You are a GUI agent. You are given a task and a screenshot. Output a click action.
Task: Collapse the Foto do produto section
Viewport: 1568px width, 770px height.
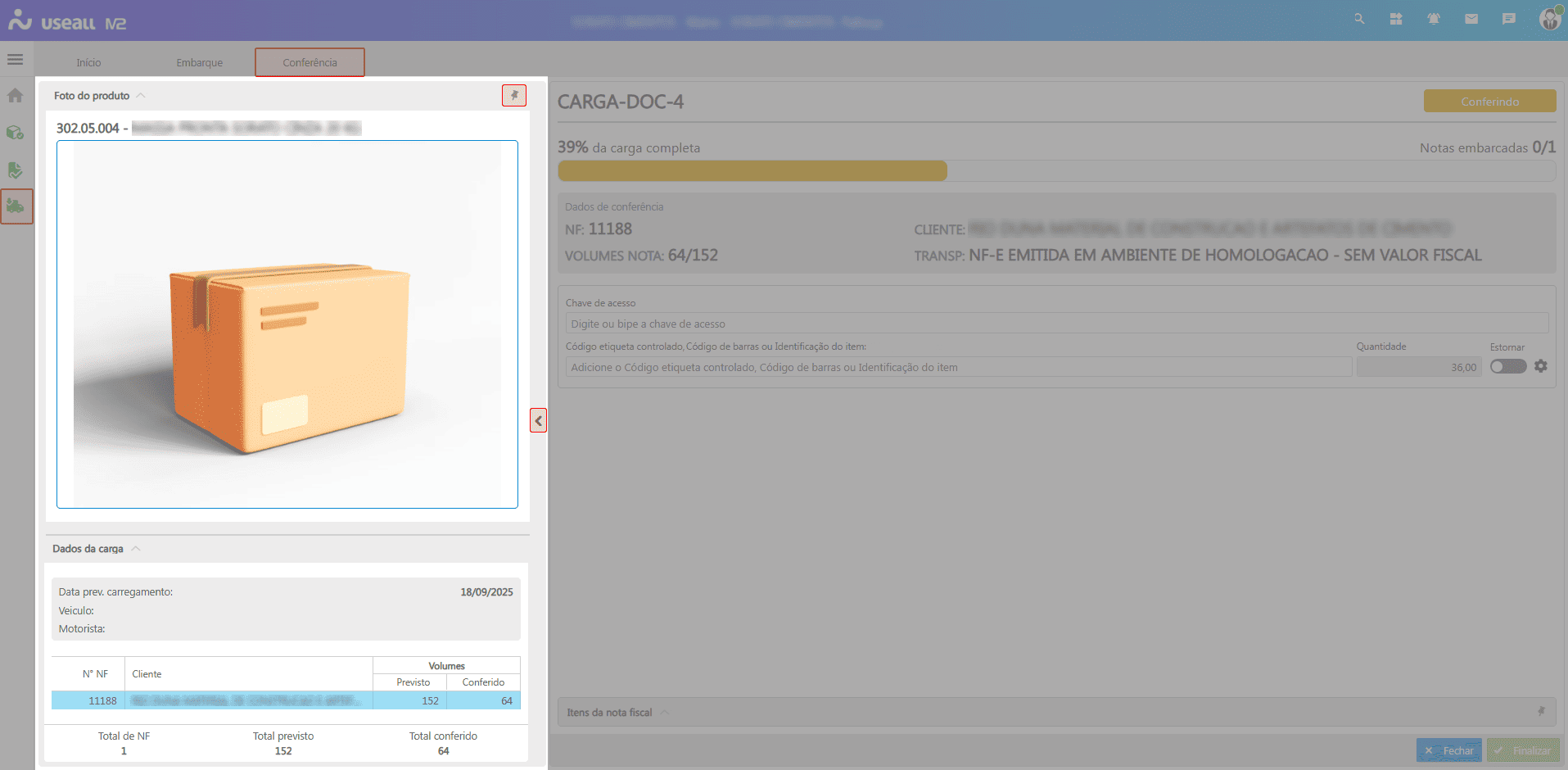(x=141, y=96)
